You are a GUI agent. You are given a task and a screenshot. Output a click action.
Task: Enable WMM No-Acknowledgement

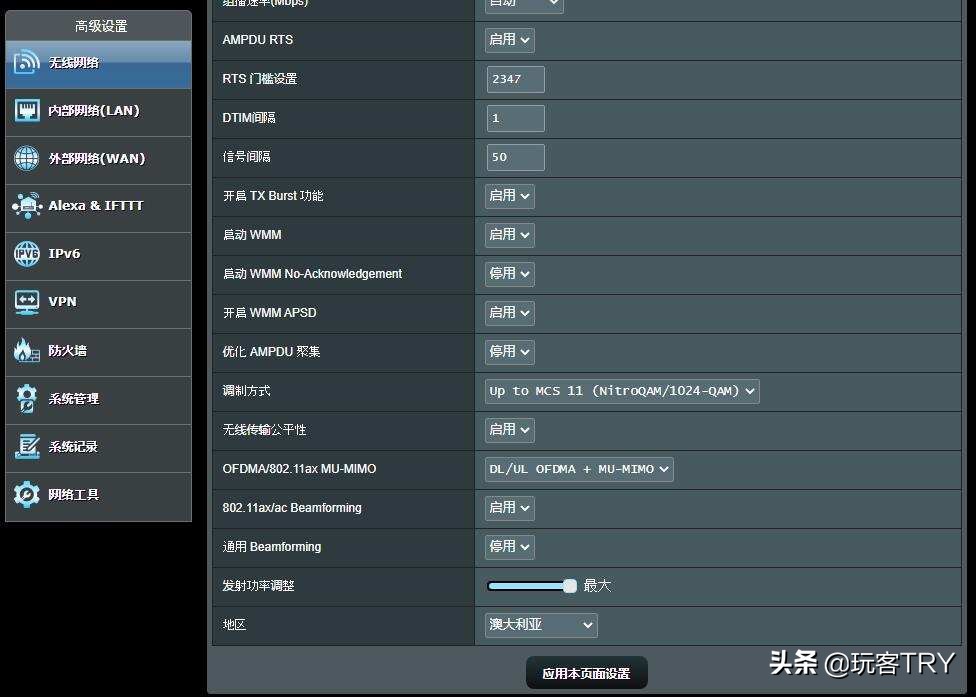tap(508, 273)
